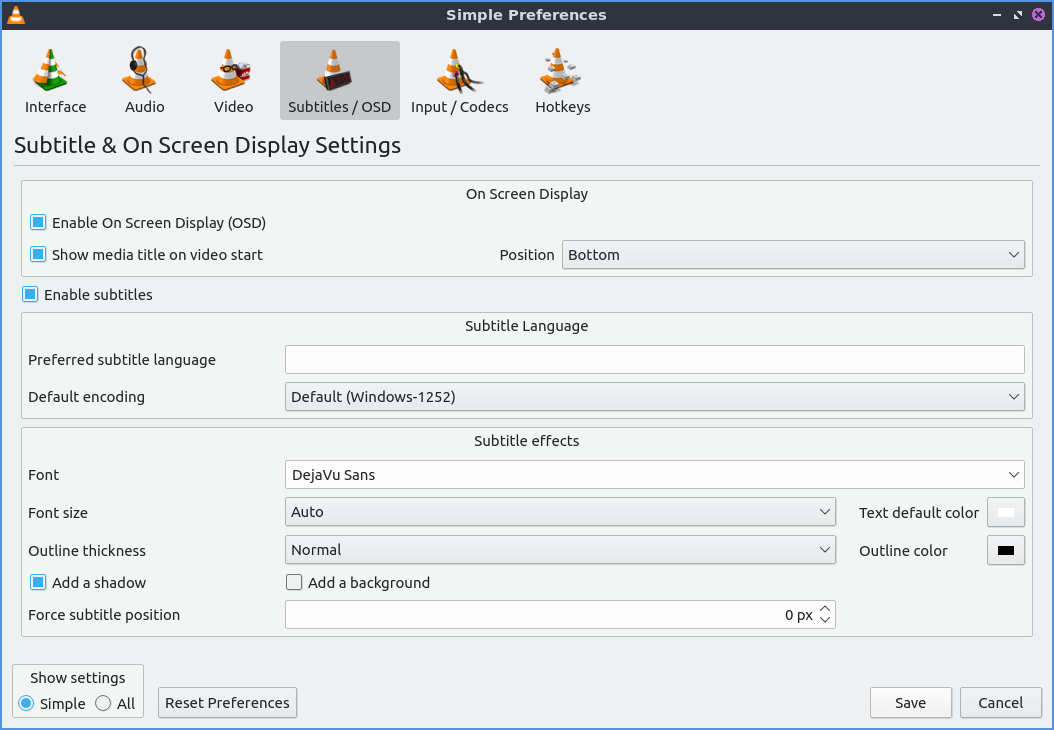This screenshot has width=1054, height=730.
Task: Click the VLC cone icon in title bar
Action: 16,15
